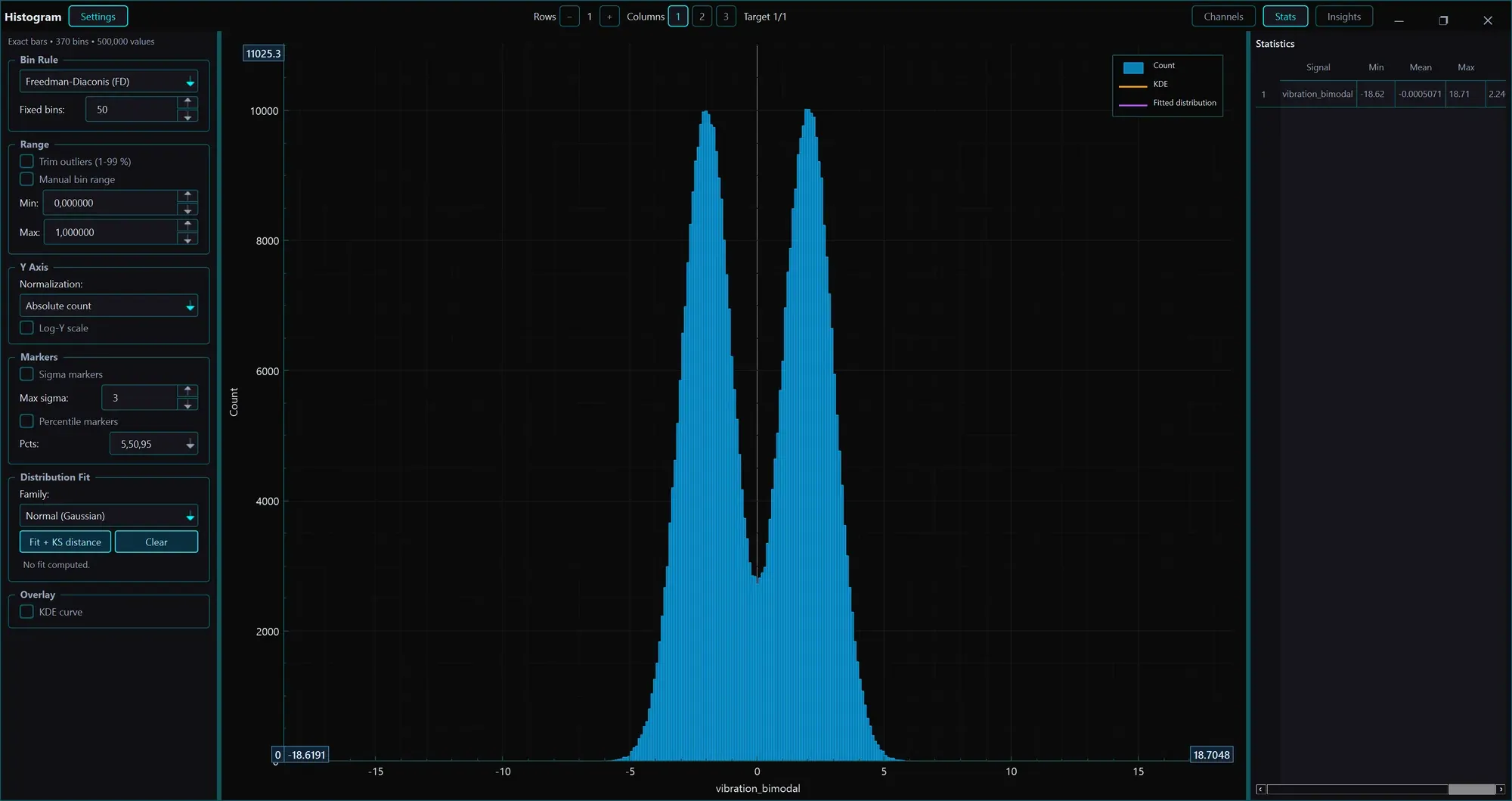Click the scrollbar left arrow in Statistics
This screenshot has width=1512, height=801.
(x=1260, y=790)
